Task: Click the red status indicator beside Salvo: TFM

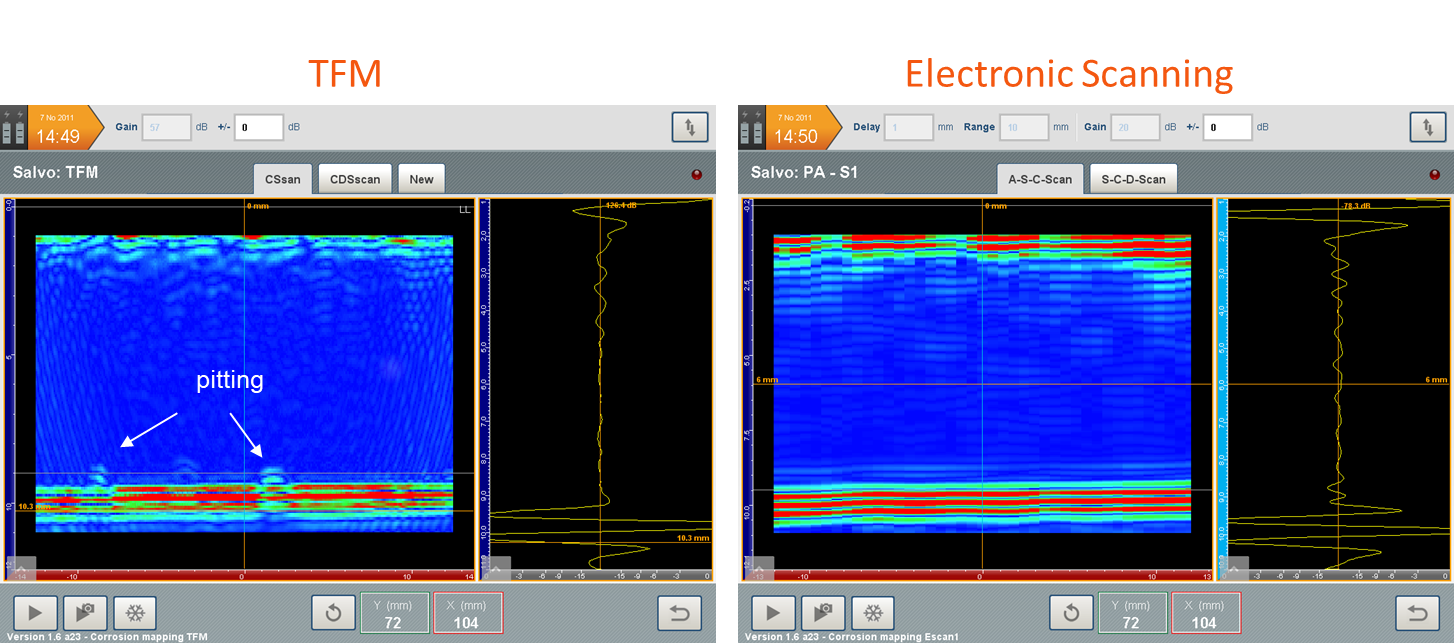Action: [696, 175]
